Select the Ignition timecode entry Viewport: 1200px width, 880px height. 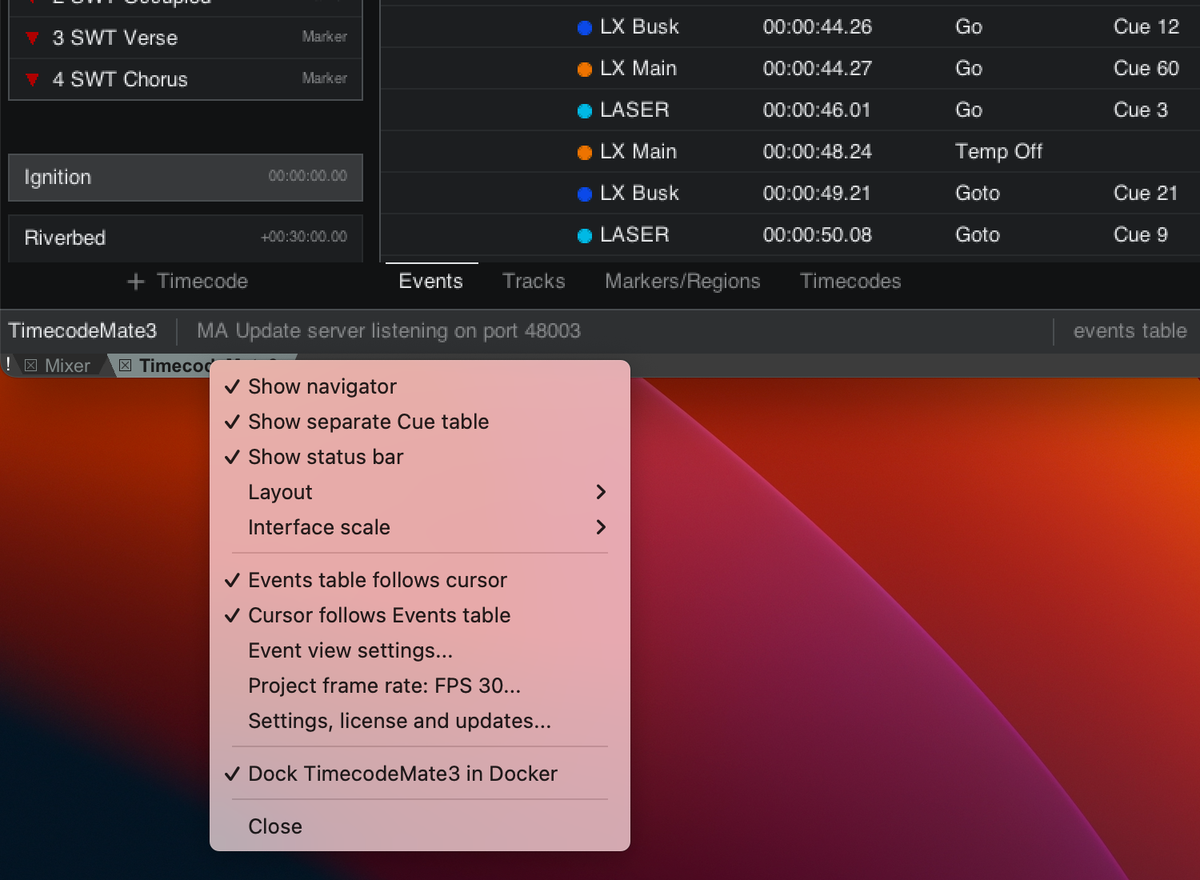click(185, 177)
